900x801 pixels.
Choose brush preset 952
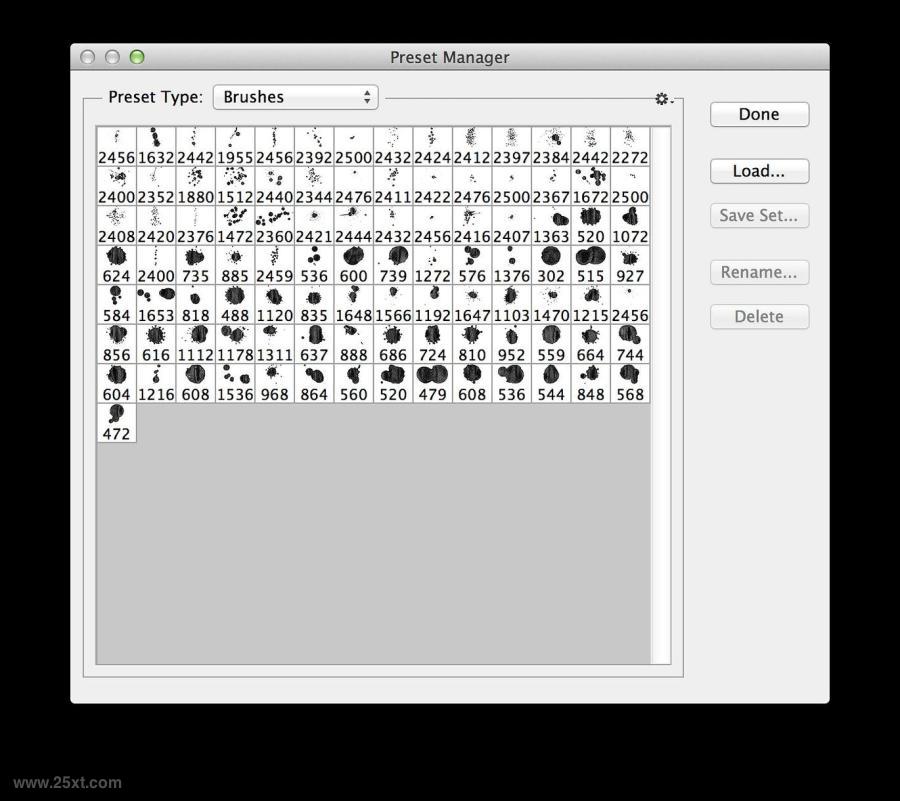click(x=511, y=345)
